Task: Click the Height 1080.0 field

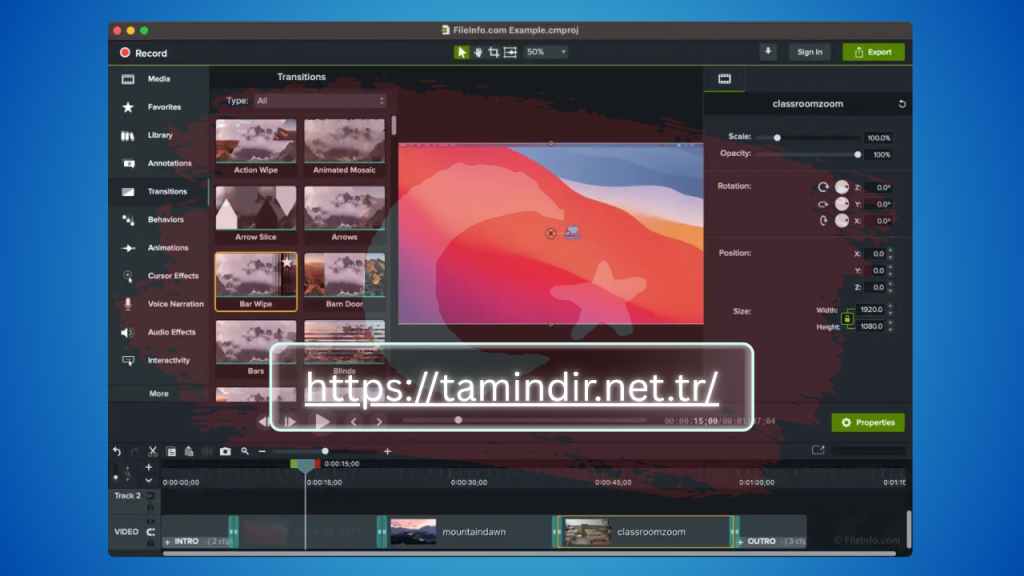Action: [x=871, y=327]
